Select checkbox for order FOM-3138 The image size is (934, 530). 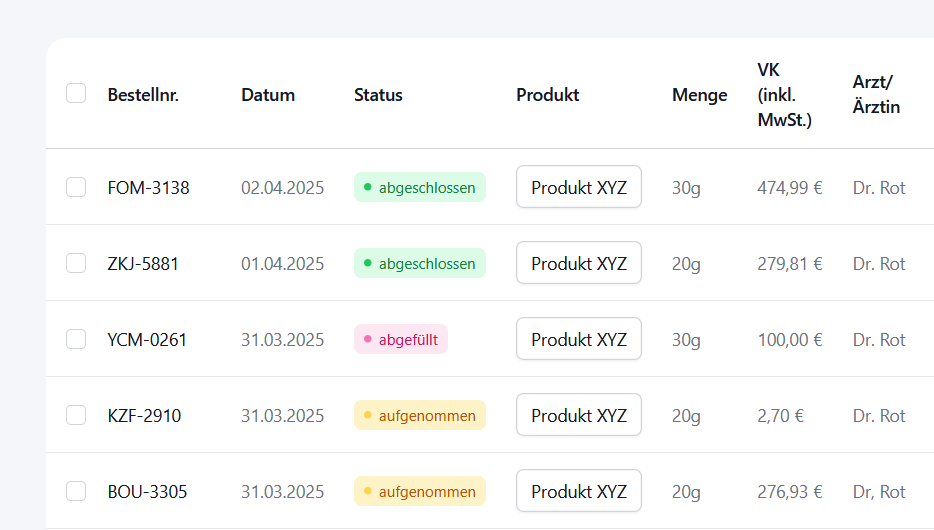[76, 187]
